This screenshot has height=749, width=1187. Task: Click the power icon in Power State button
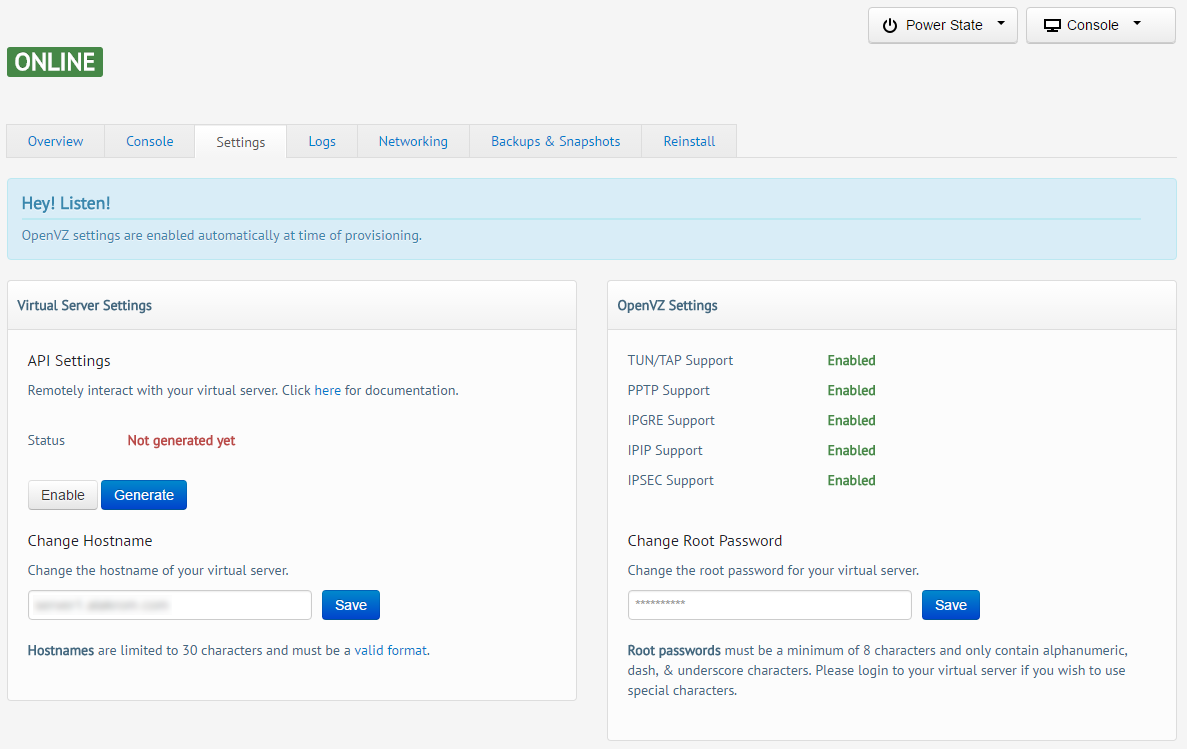(x=890, y=26)
